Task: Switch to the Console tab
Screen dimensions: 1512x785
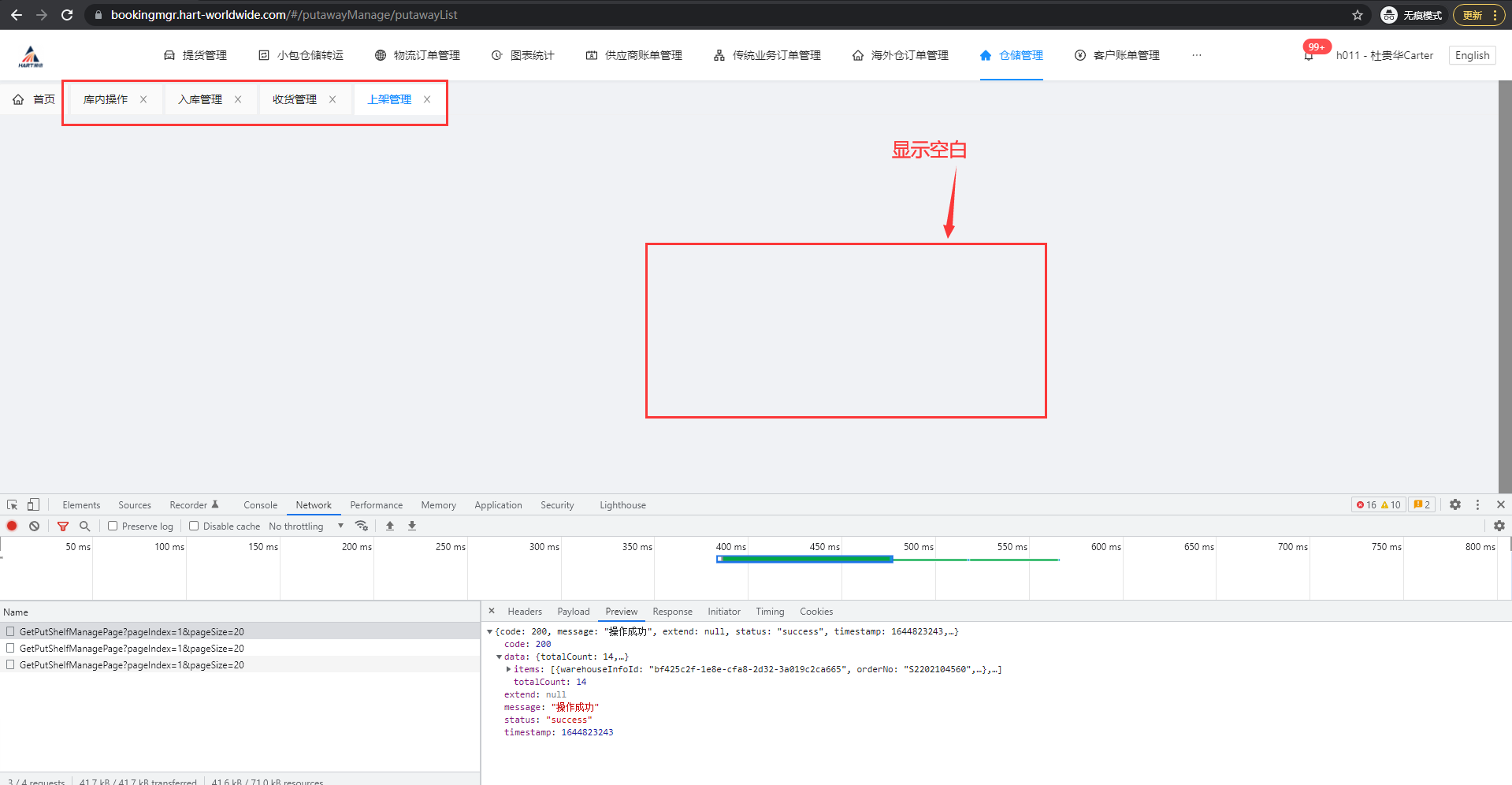Action: (x=260, y=505)
